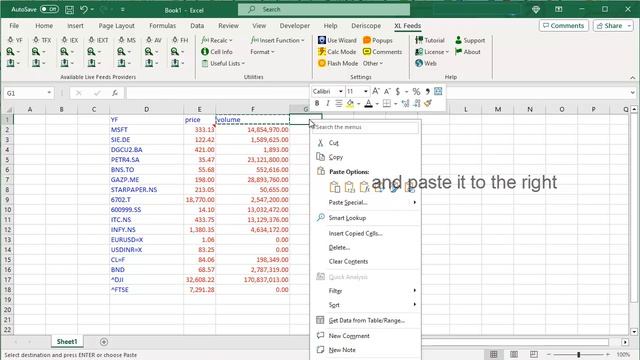This screenshot has height=360, width=640.
Task: Click the Increase Font Size icon
Action: [376, 91]
